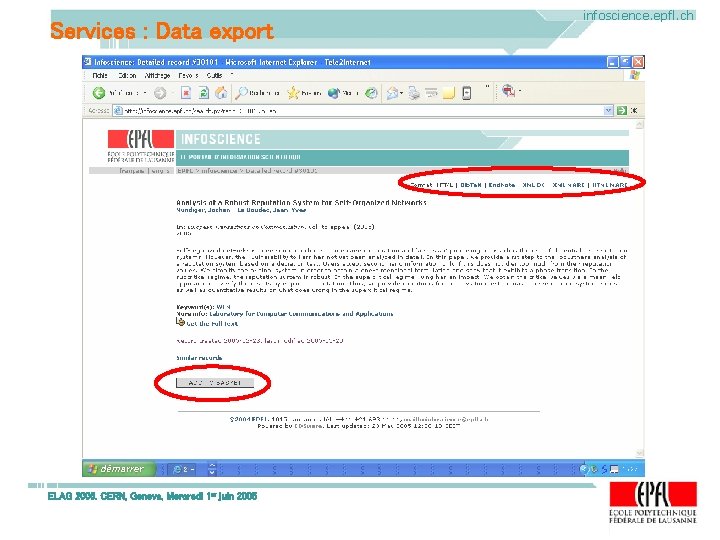The image size is (720, 540).
Task: Click the History clock icon
Action: (x=371, y=93)
